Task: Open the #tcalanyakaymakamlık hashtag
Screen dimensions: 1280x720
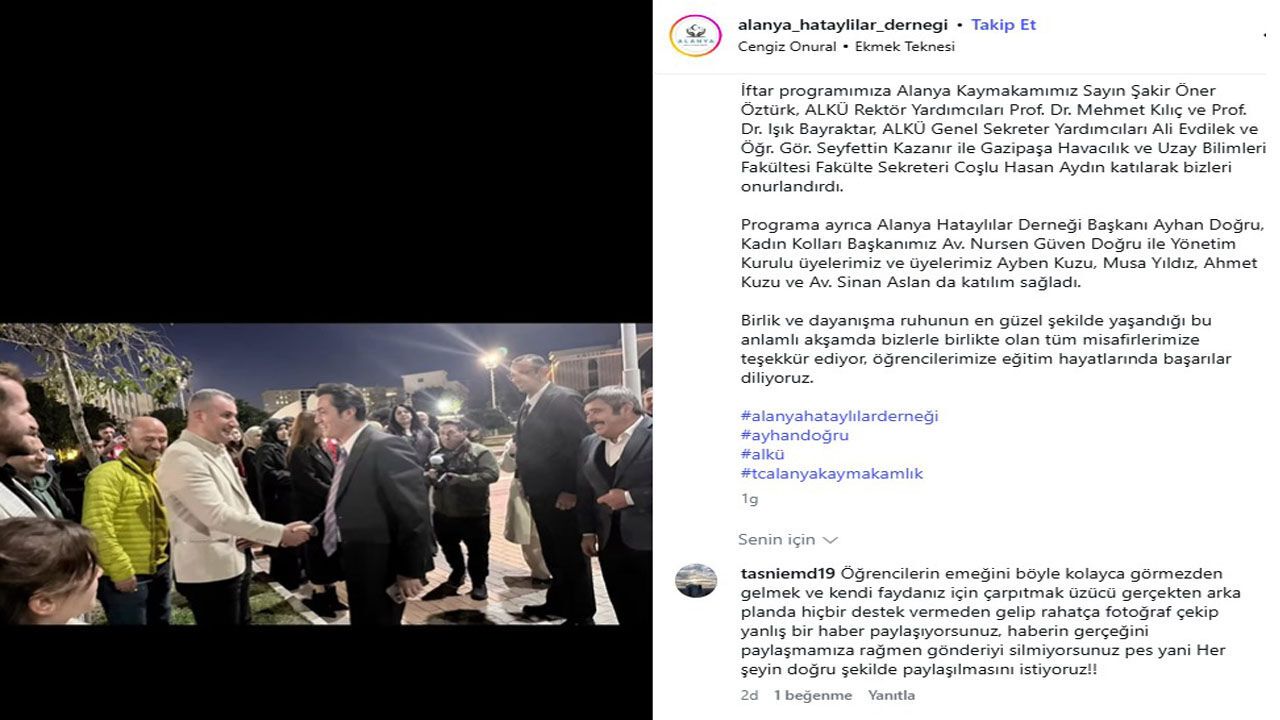Action: pos(832,474)
